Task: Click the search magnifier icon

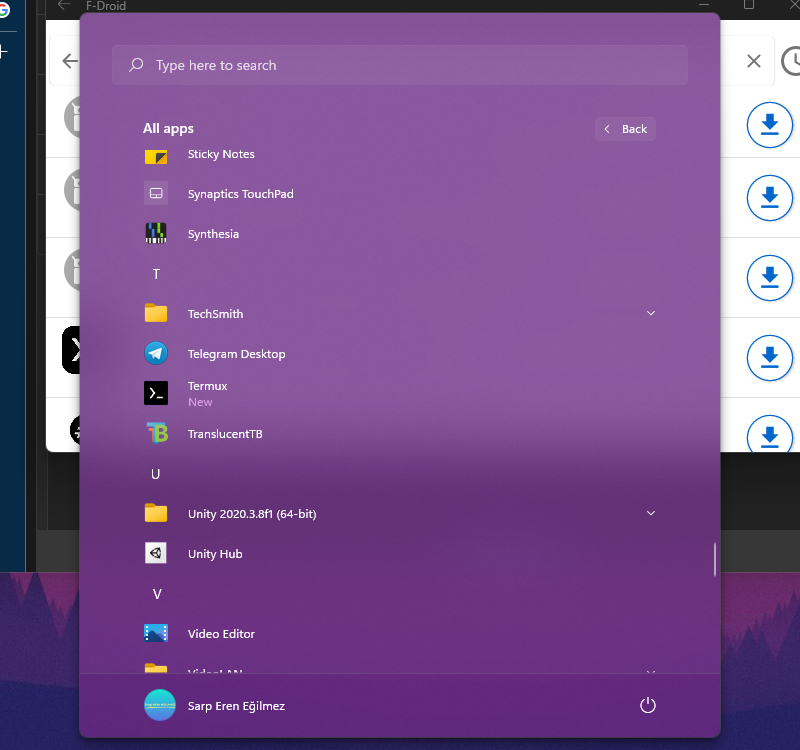Action: pyautogui.click(x=136, y=65)
